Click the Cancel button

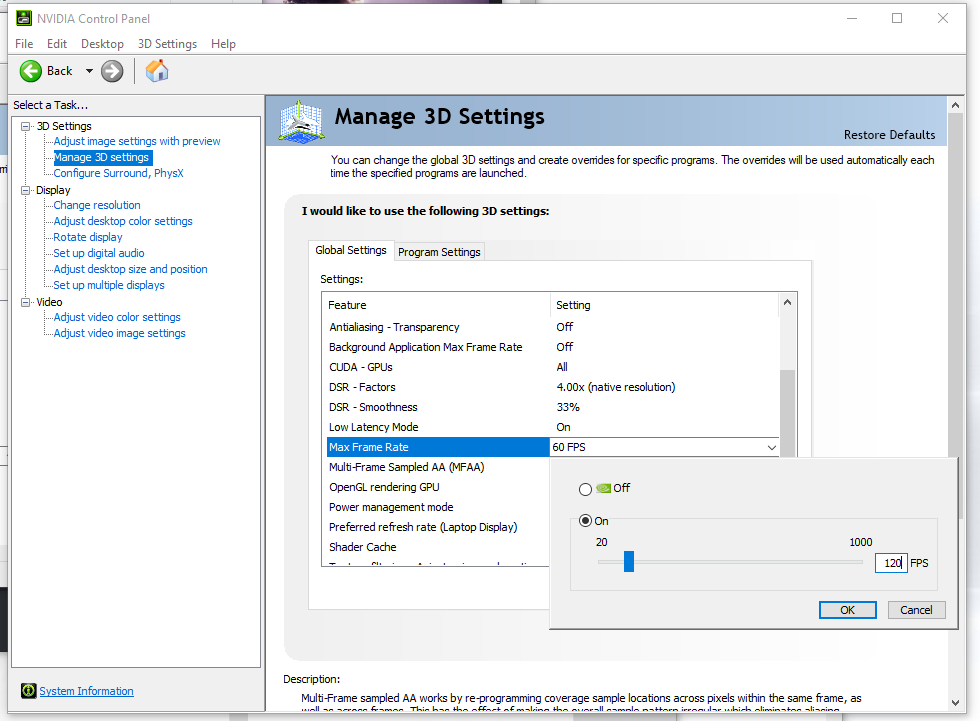click(x=916, y=610)
